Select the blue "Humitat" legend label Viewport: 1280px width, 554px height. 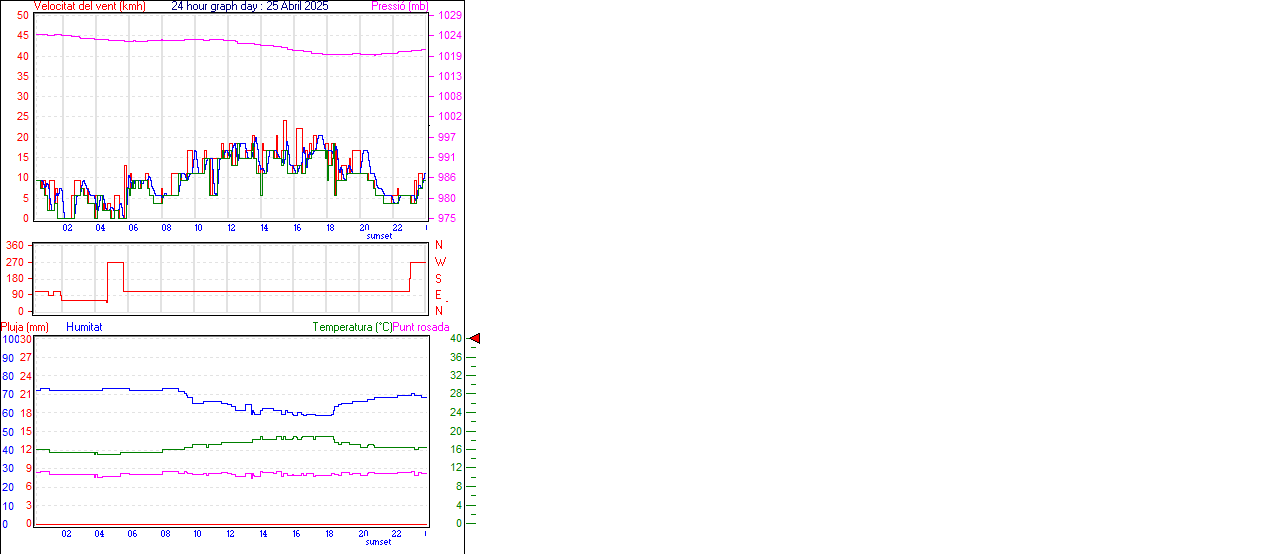pyautogui.click(x=84, y=327)
